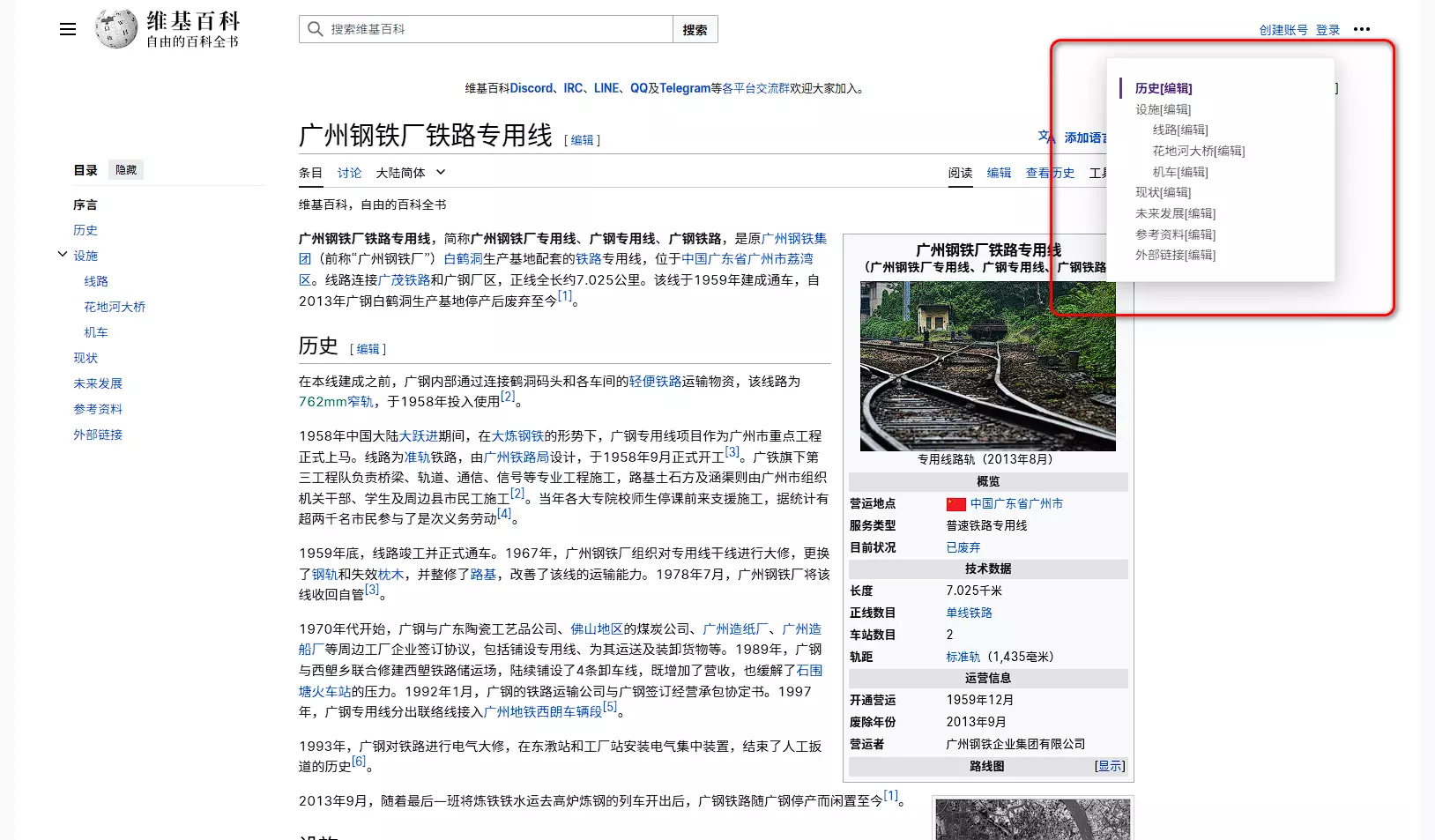The width and height of the screenshot is (1435, 840).
Task: Select 现状 in the floating contents popup
Action: (1163, 192)
